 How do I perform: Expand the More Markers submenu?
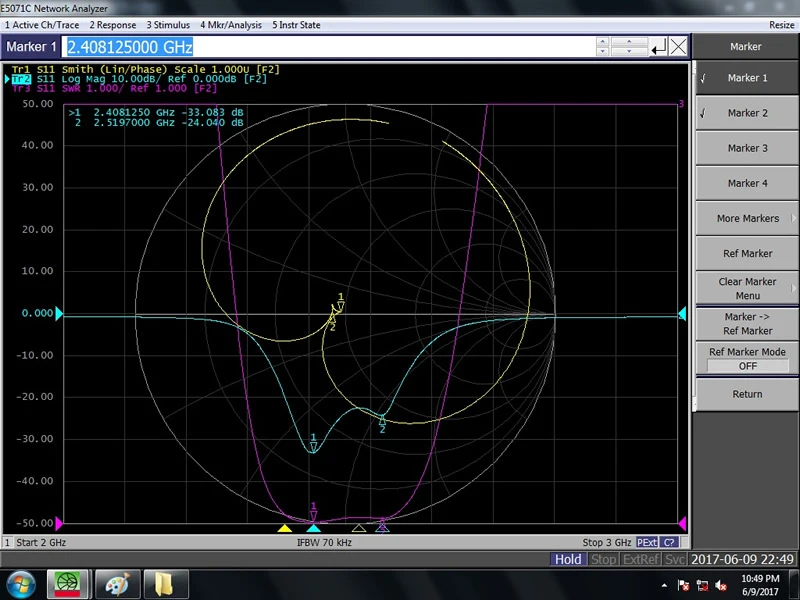(x=746, y=218)
